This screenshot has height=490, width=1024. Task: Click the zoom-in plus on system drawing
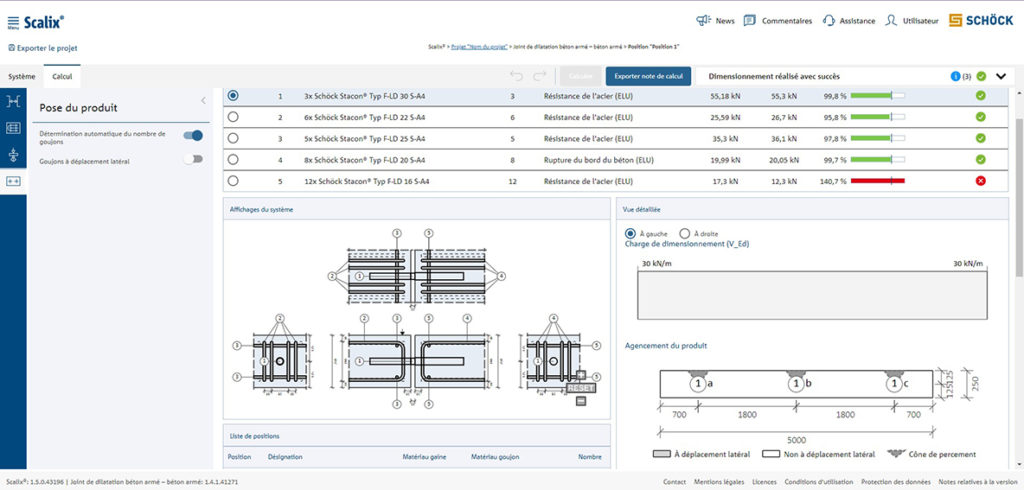581,374
